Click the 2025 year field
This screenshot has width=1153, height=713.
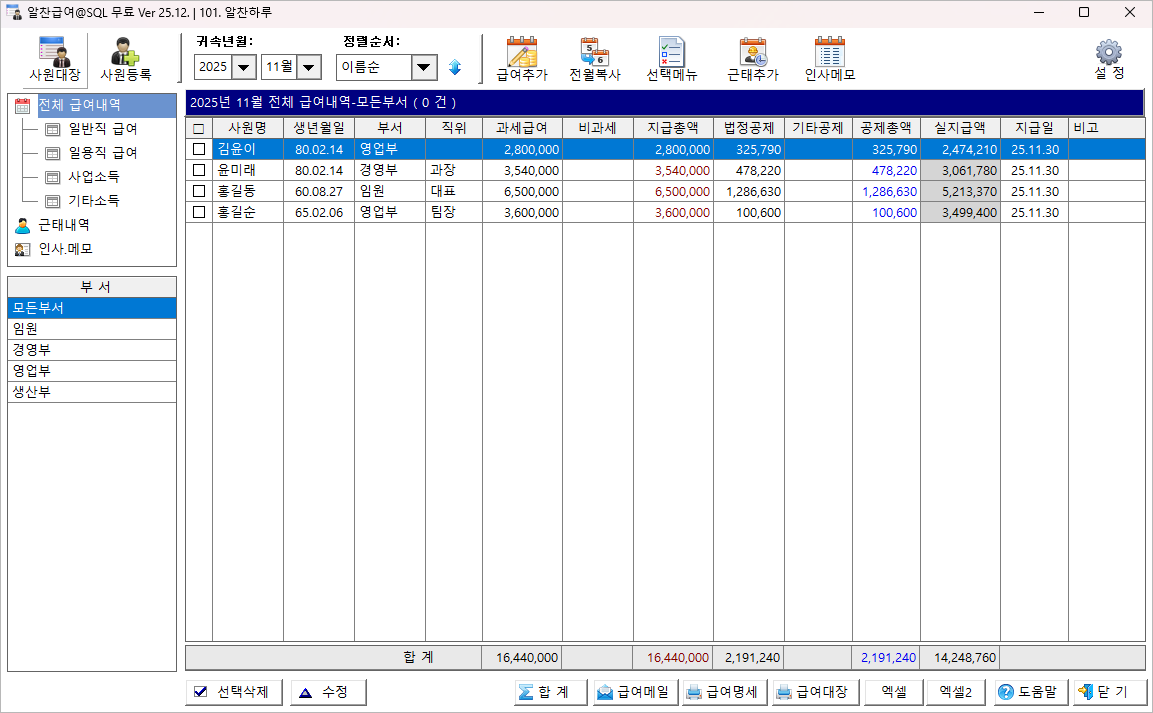click(x=213, y=67)
